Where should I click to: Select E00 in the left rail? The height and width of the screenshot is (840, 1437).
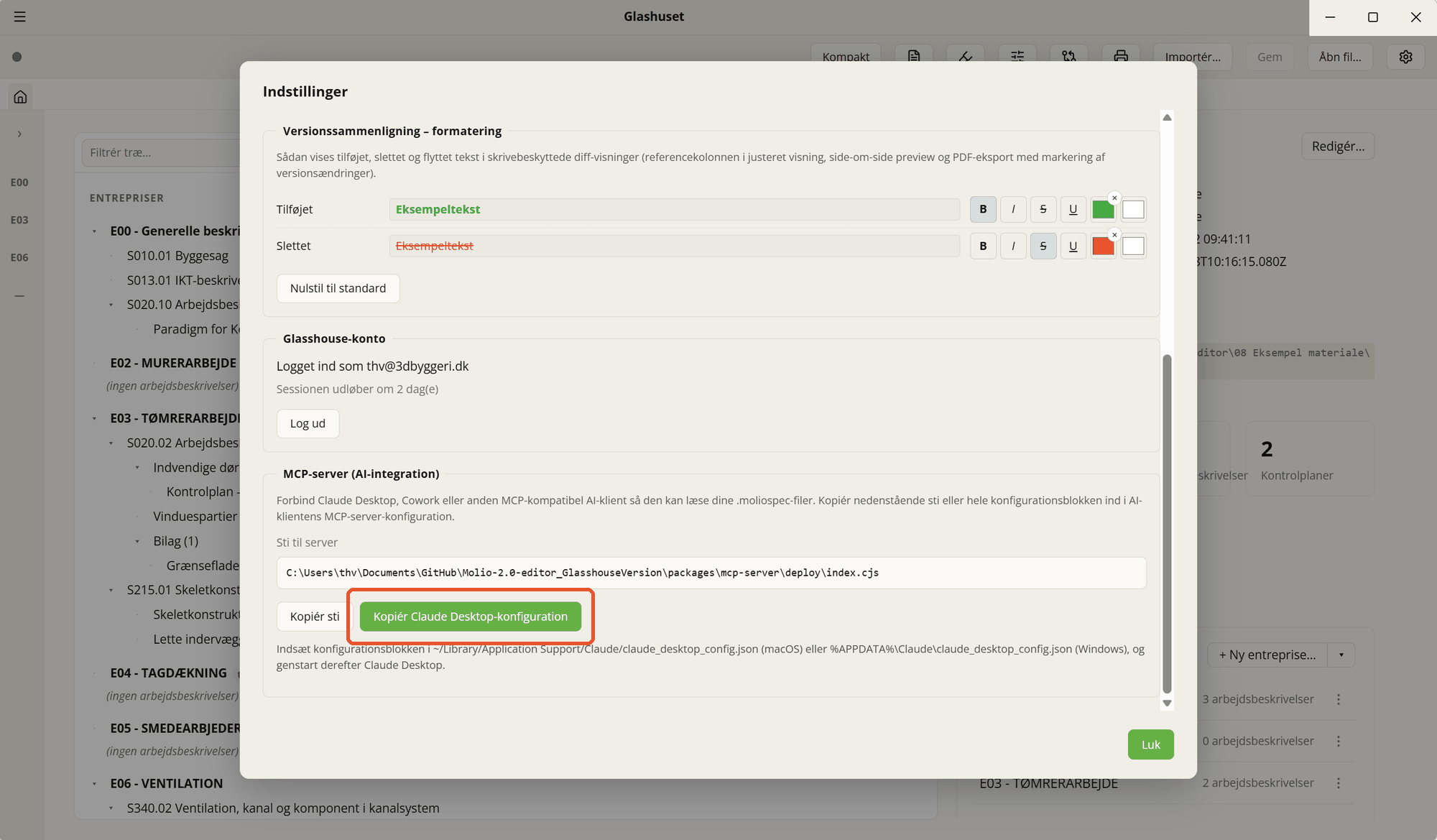coord(19,183)
